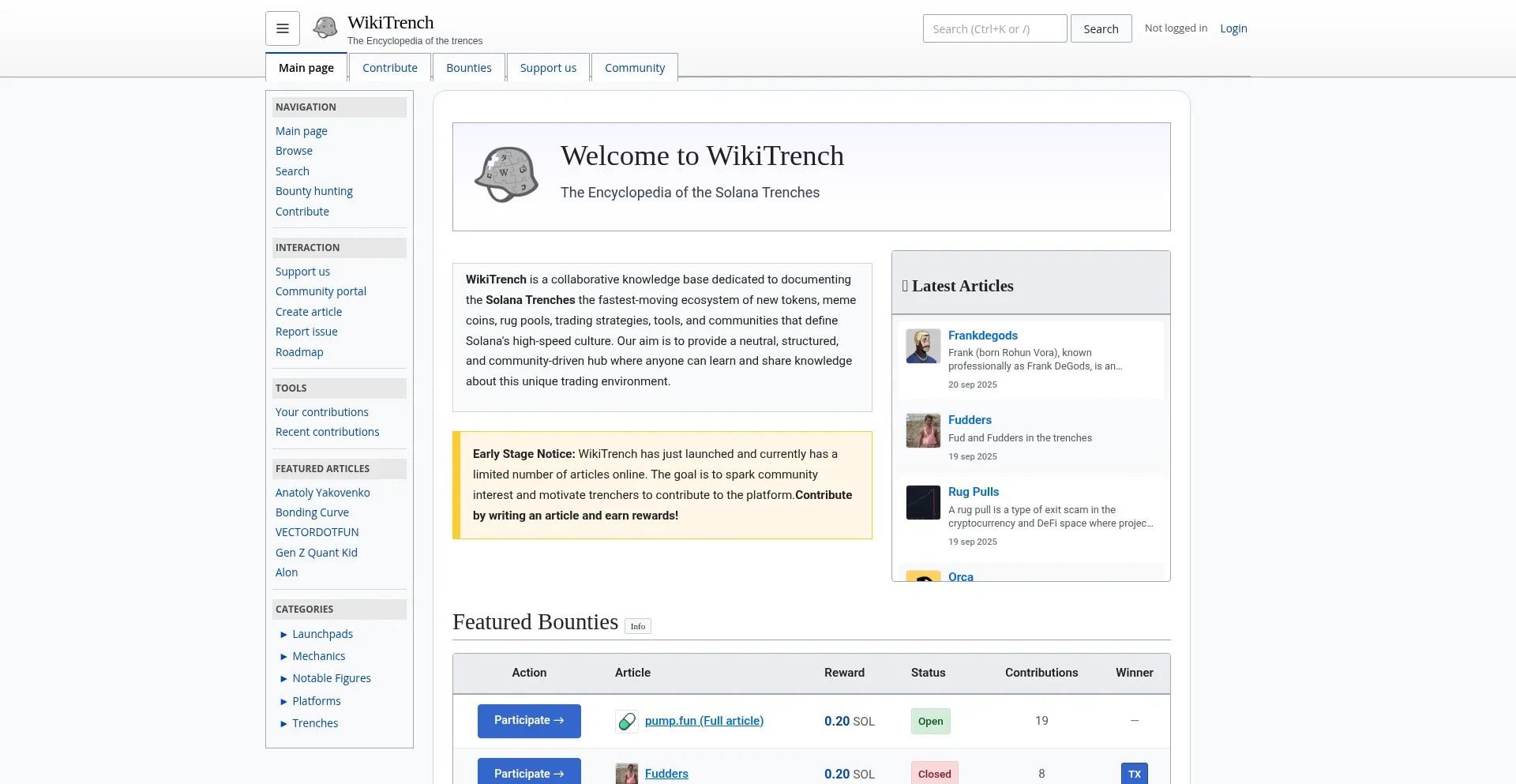Open the Fudders article thumbnail in Latest Articles
1516x784 pixels.
[x=922, y=431]
